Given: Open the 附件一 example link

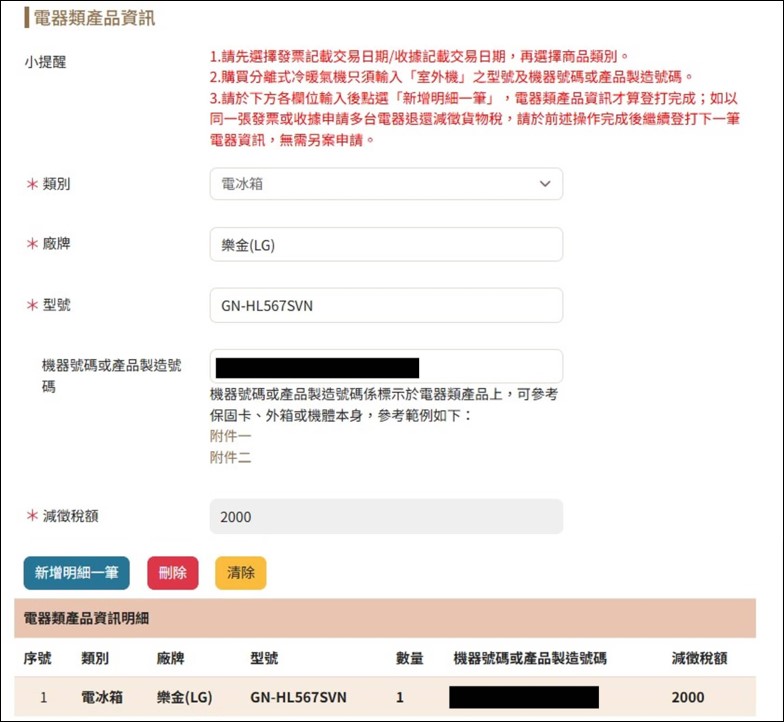Looking at the screenshot, I should pos(230,436).
